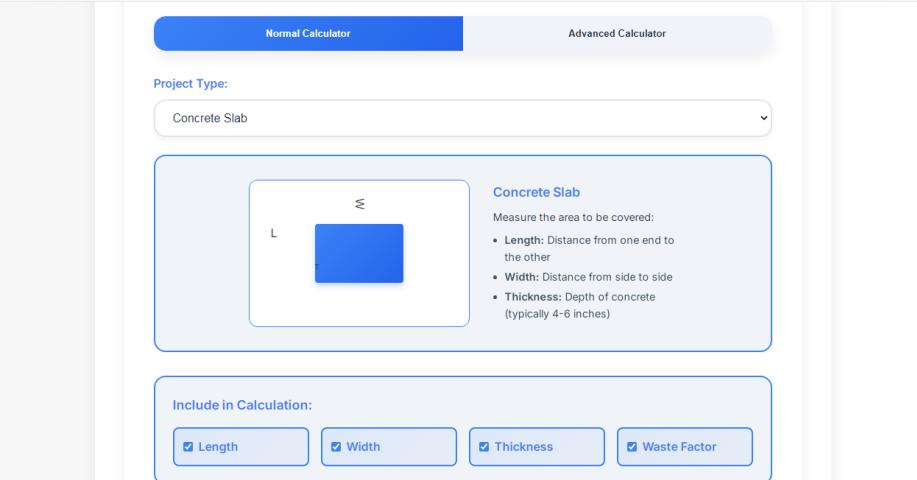Switch to the Normal Calculator tab

(x=308, y=33)
